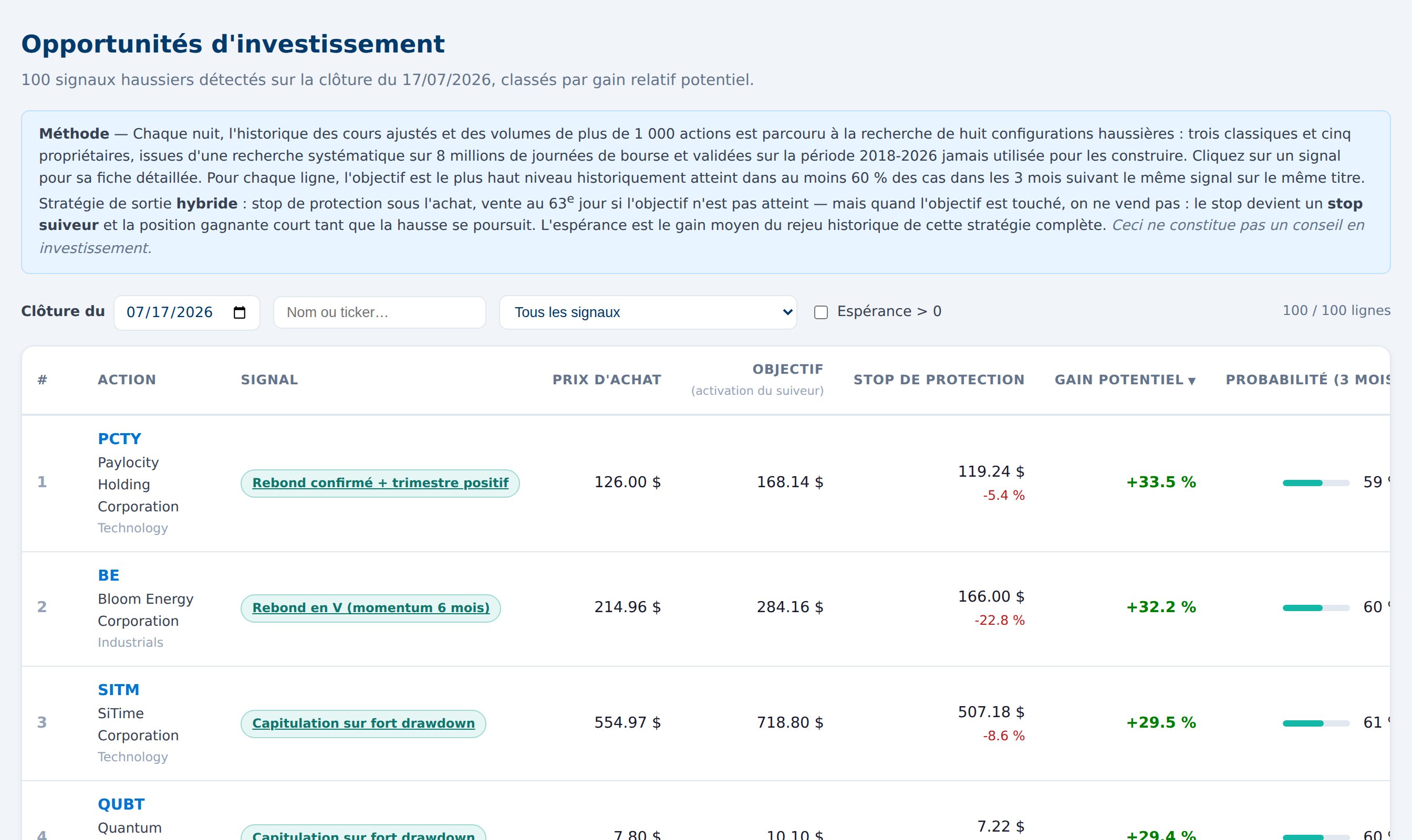The height and width of the screenshot is (840, 1412).
Task: Sort by the ACTION column header
Action: coord(127,380)
